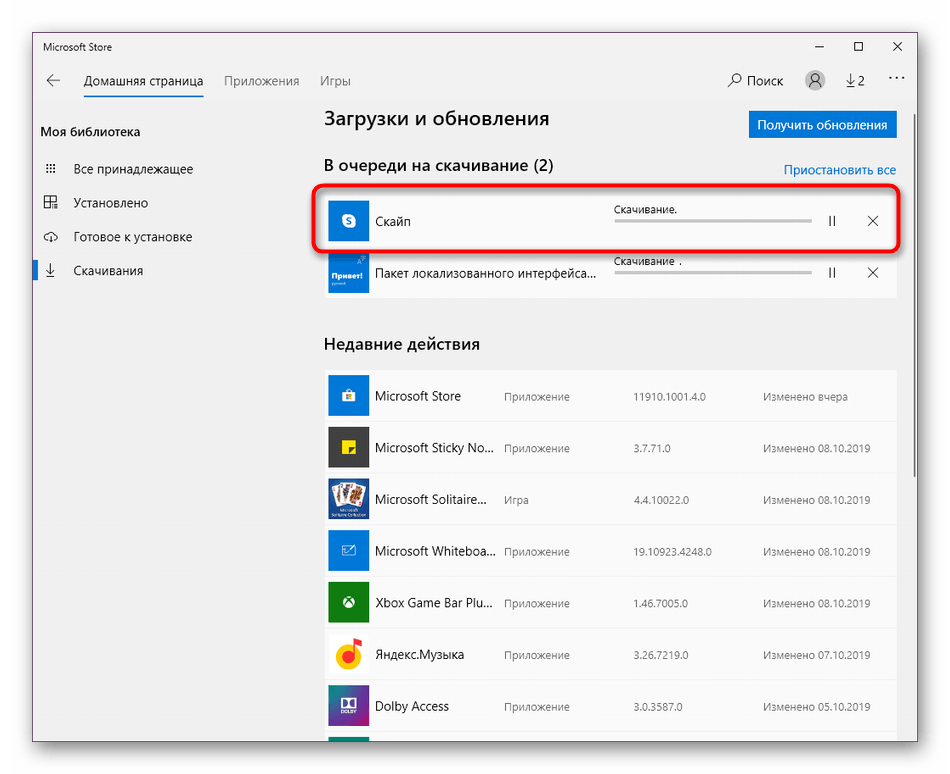Pause the Скайп download
Viewport: 950px width, 774px height.
click(x=832, y=221)
